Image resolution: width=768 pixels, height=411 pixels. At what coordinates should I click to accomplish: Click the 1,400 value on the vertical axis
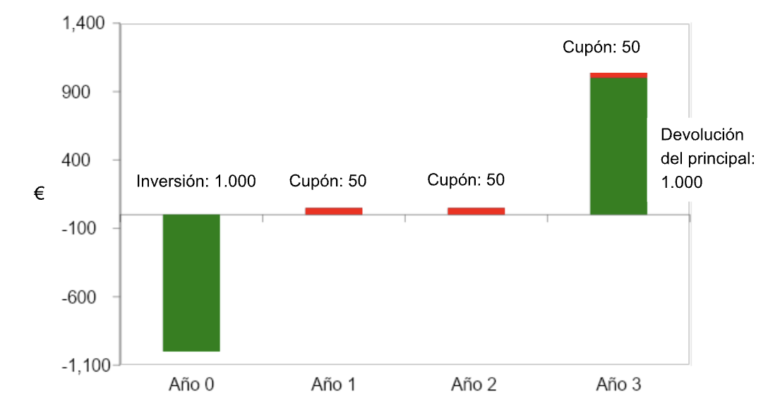coord(84,23)
